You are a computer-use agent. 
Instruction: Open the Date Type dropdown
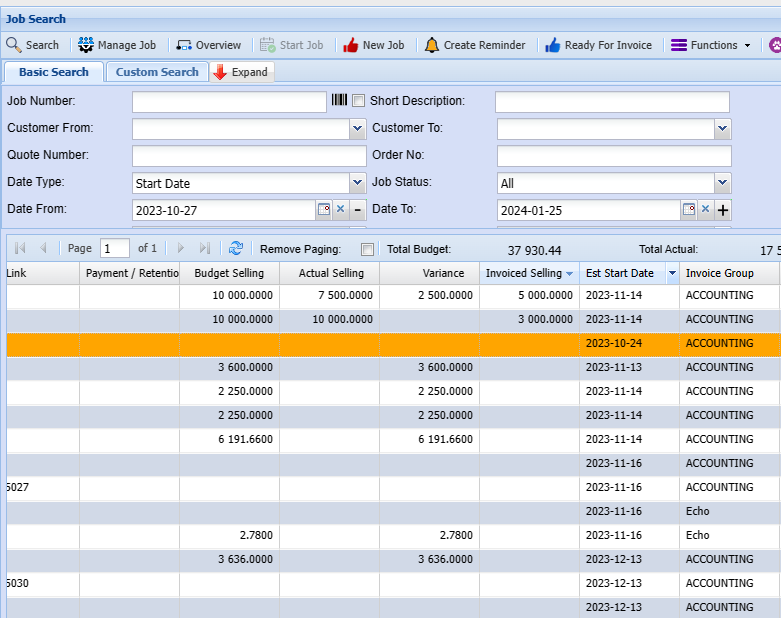[357, 183]
